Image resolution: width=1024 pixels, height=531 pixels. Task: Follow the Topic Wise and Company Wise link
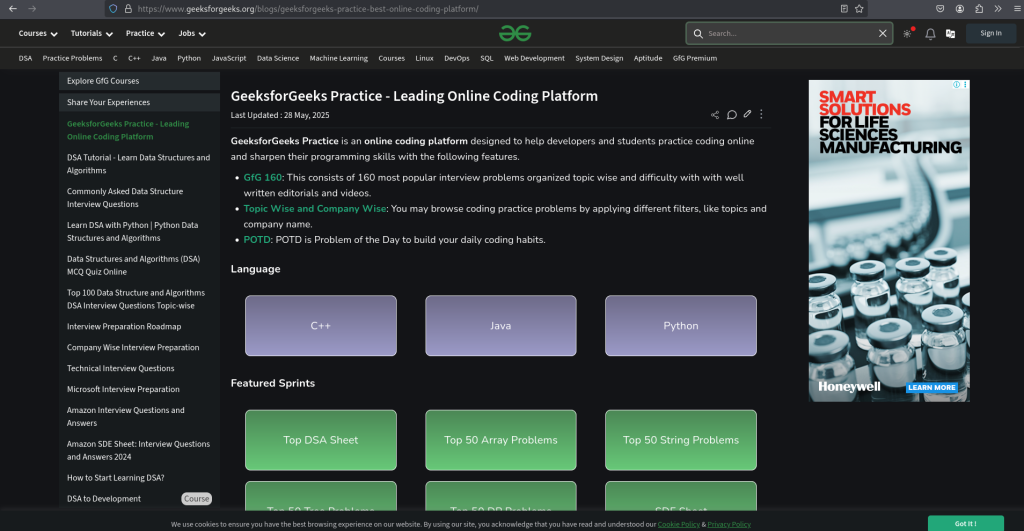tap(315, 209)
